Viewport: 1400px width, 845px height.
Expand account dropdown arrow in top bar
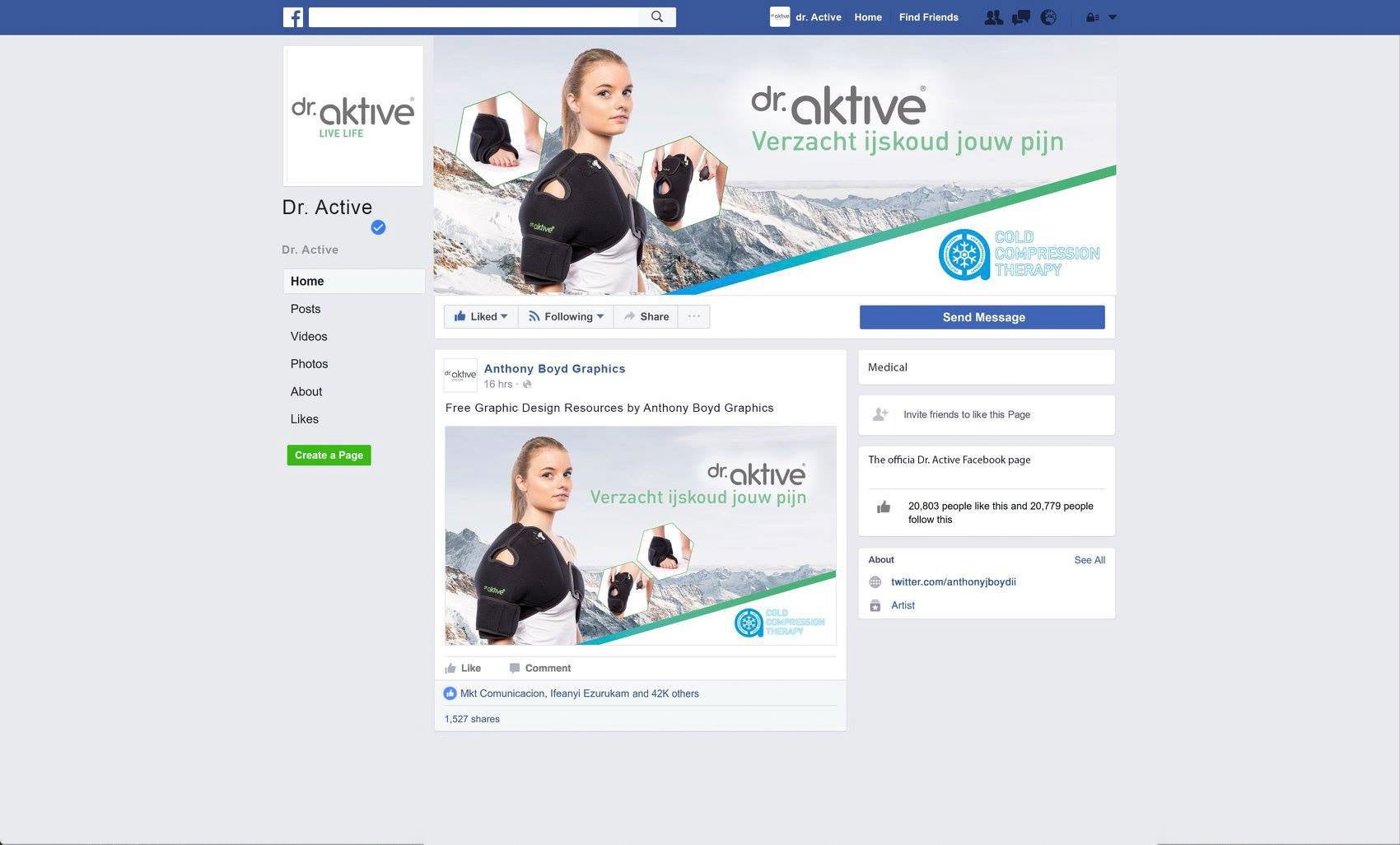(1113, 17)
